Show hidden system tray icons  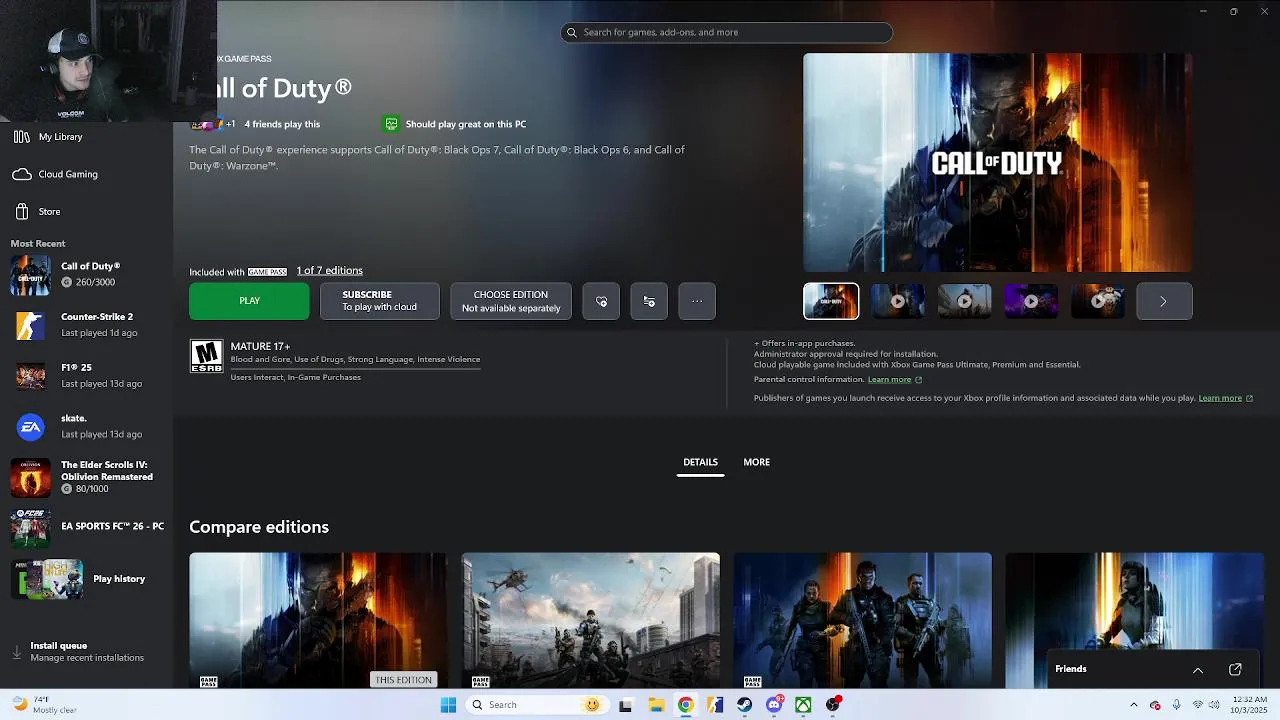[1133, 705]
